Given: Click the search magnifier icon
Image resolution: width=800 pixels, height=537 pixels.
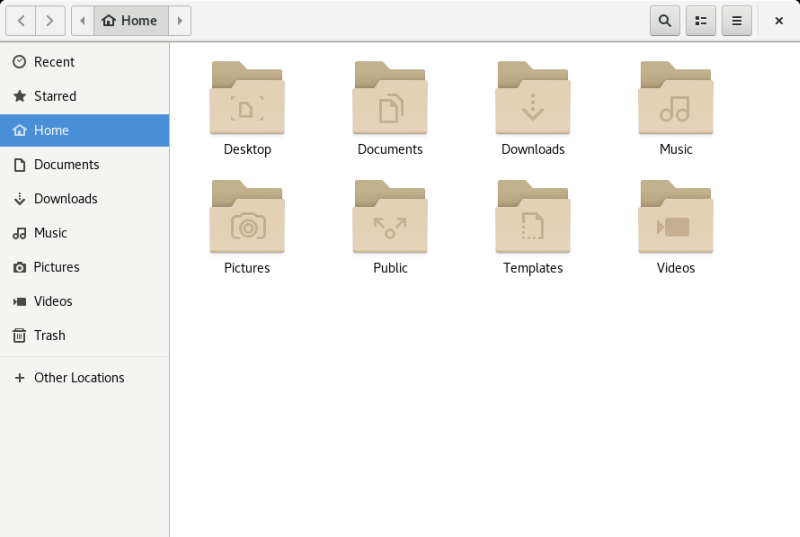Looking at the screenshot, I should [664, 20].
